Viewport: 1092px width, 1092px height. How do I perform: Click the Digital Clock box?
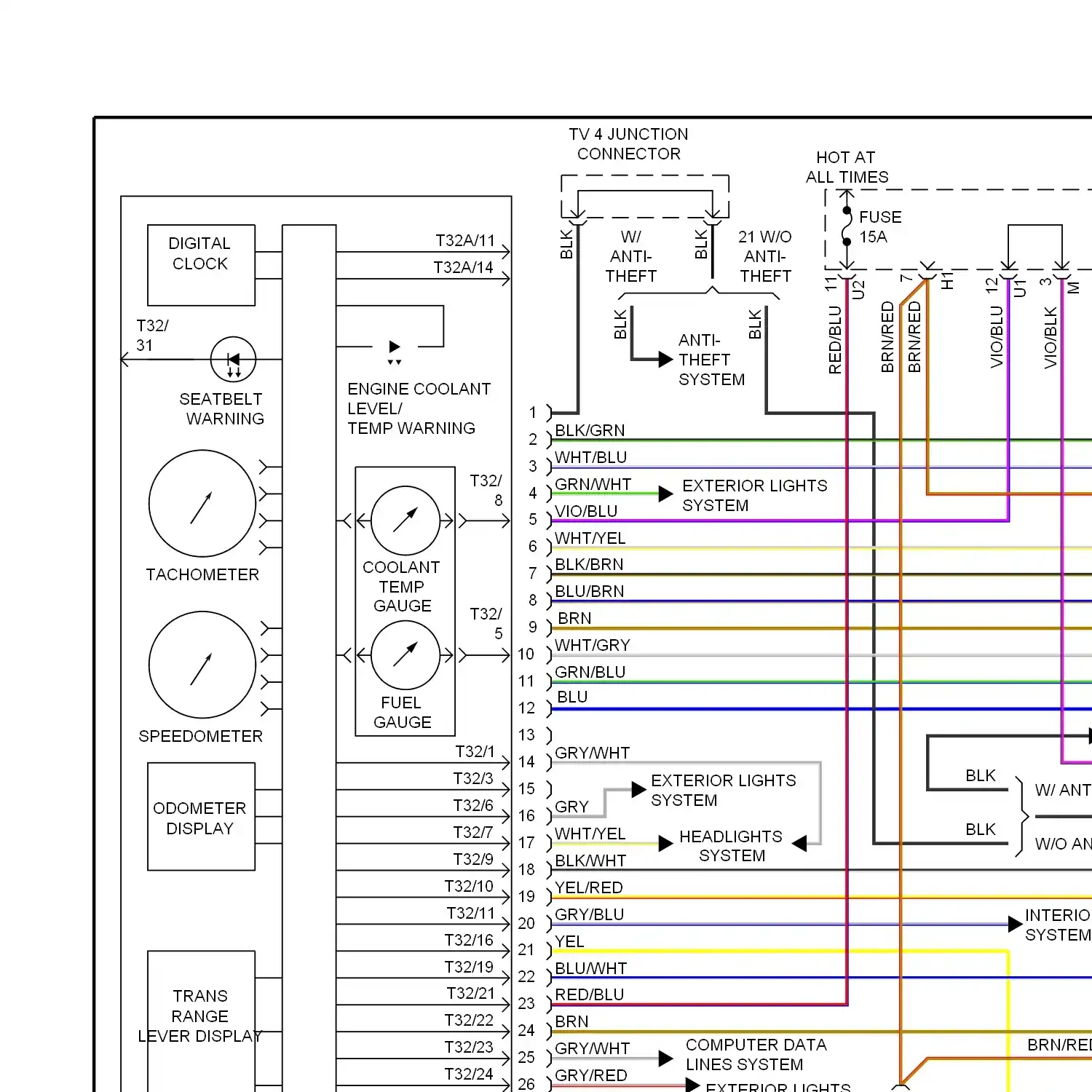pos(201,265)
